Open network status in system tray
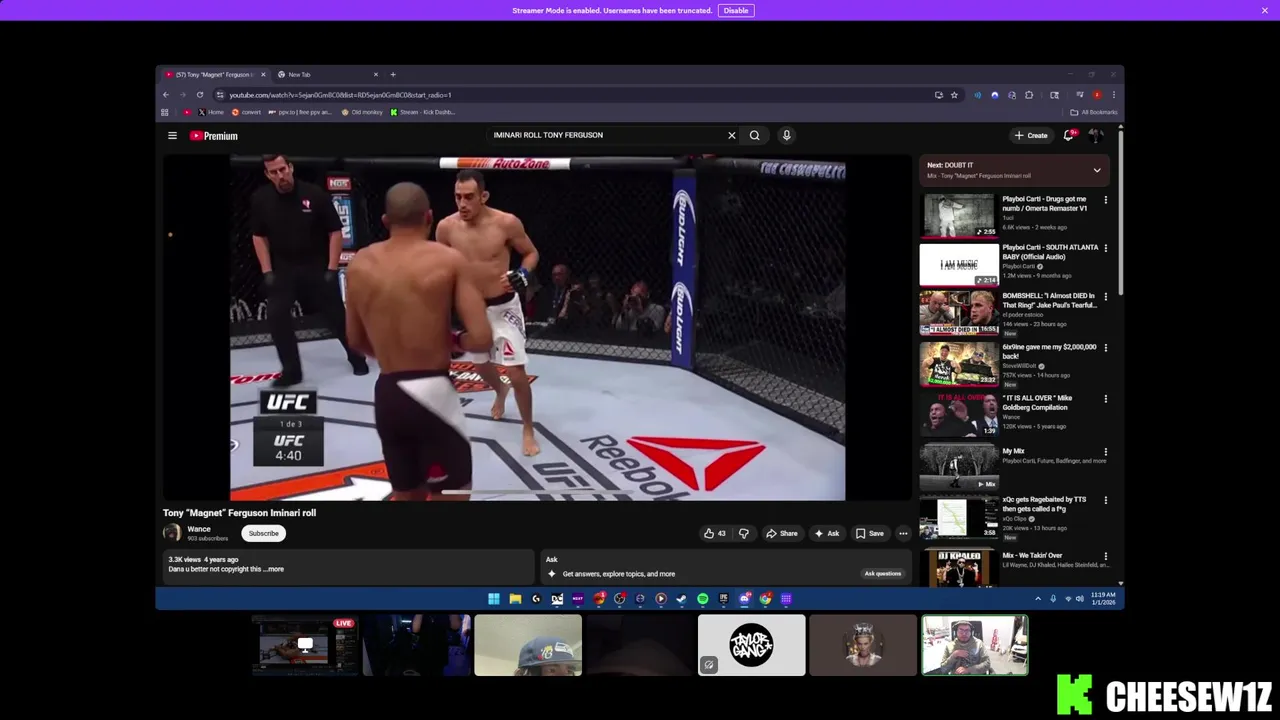Screen dimensions: 1280x720 (x=1067, y=599)
